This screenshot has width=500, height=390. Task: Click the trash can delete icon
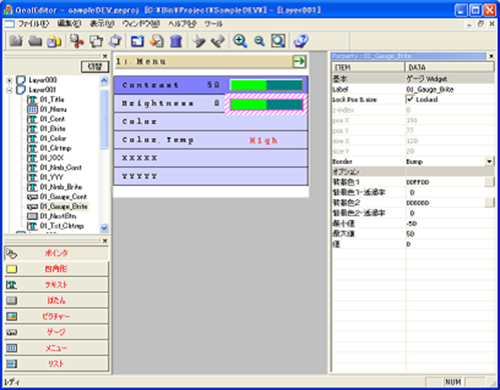coord(176,41)
